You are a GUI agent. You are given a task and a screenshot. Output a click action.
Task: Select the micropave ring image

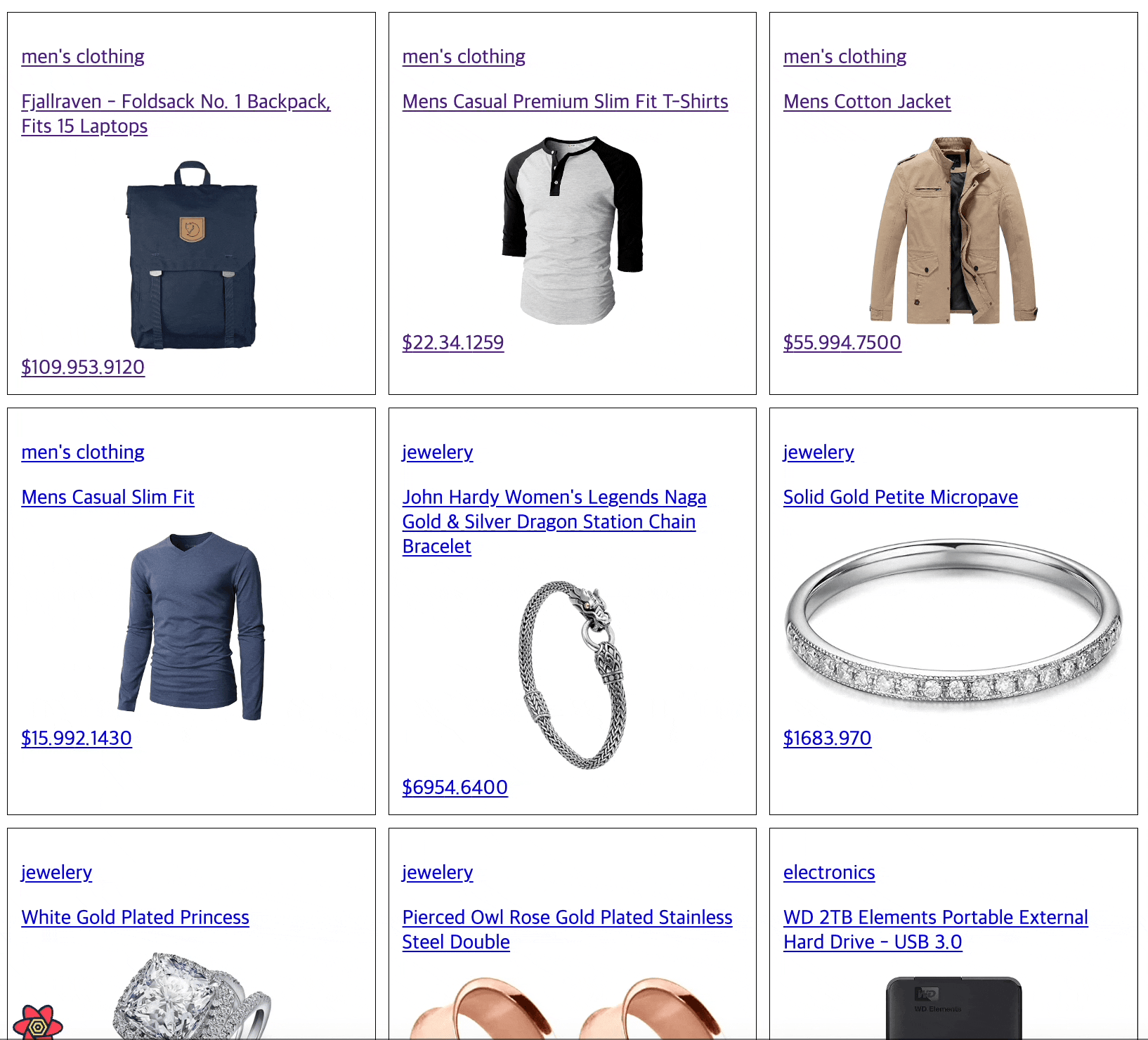click(x=953, y=625)
